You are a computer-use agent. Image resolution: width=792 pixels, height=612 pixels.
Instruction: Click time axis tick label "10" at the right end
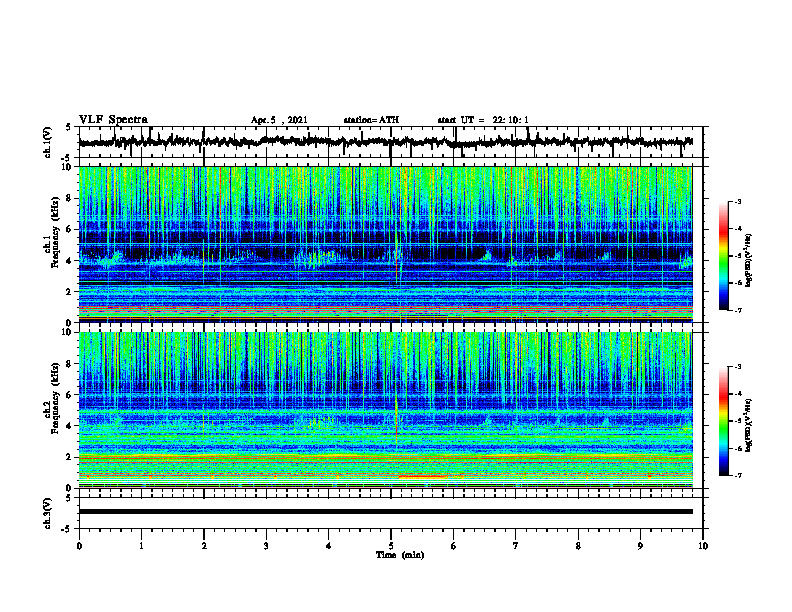pyautogui.click(x=703, y=546)
